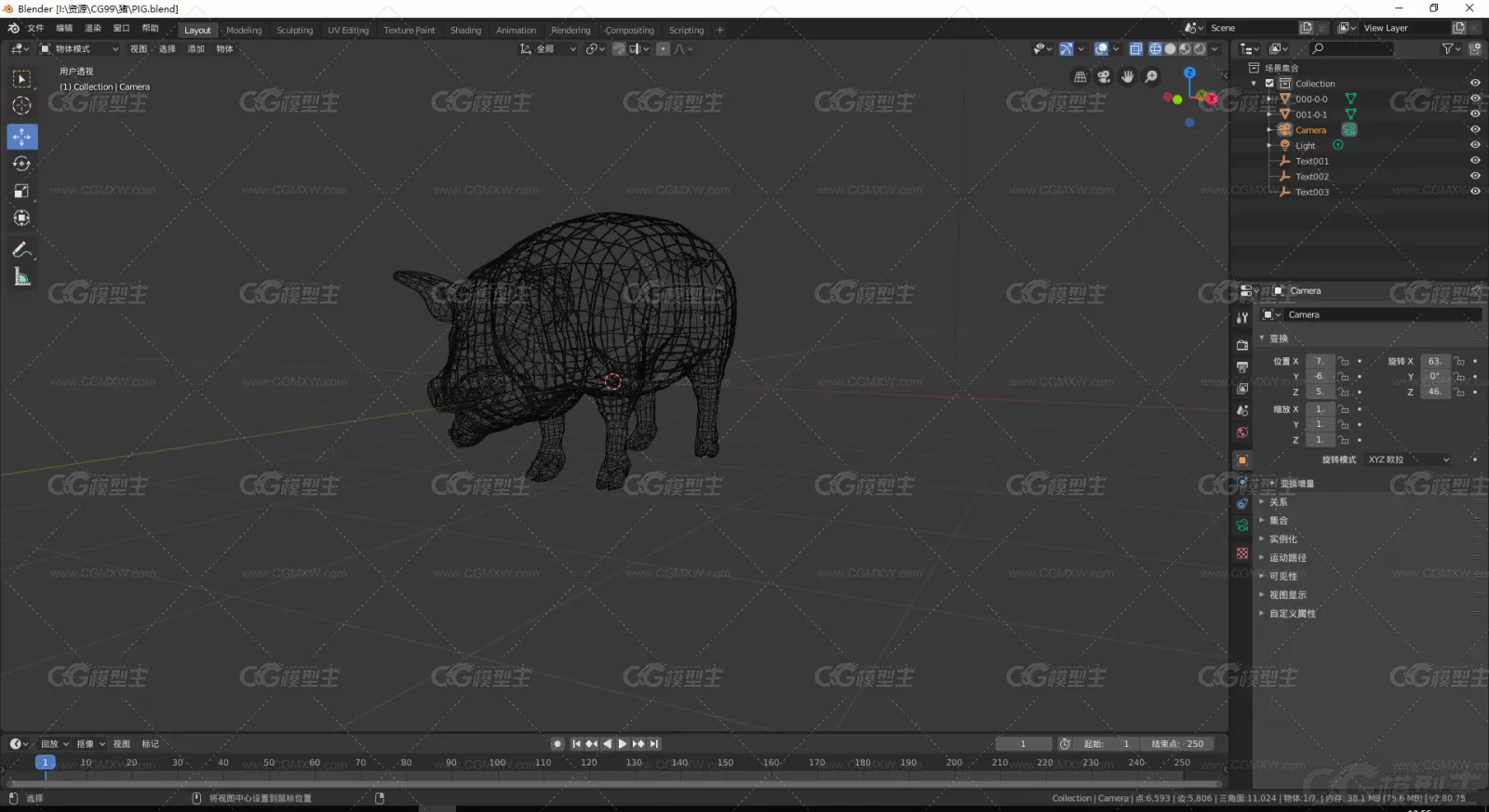Viewport: 1489px width, 812px height.
Task: Open the Object properties tab
Action: tap(1242, 460)
